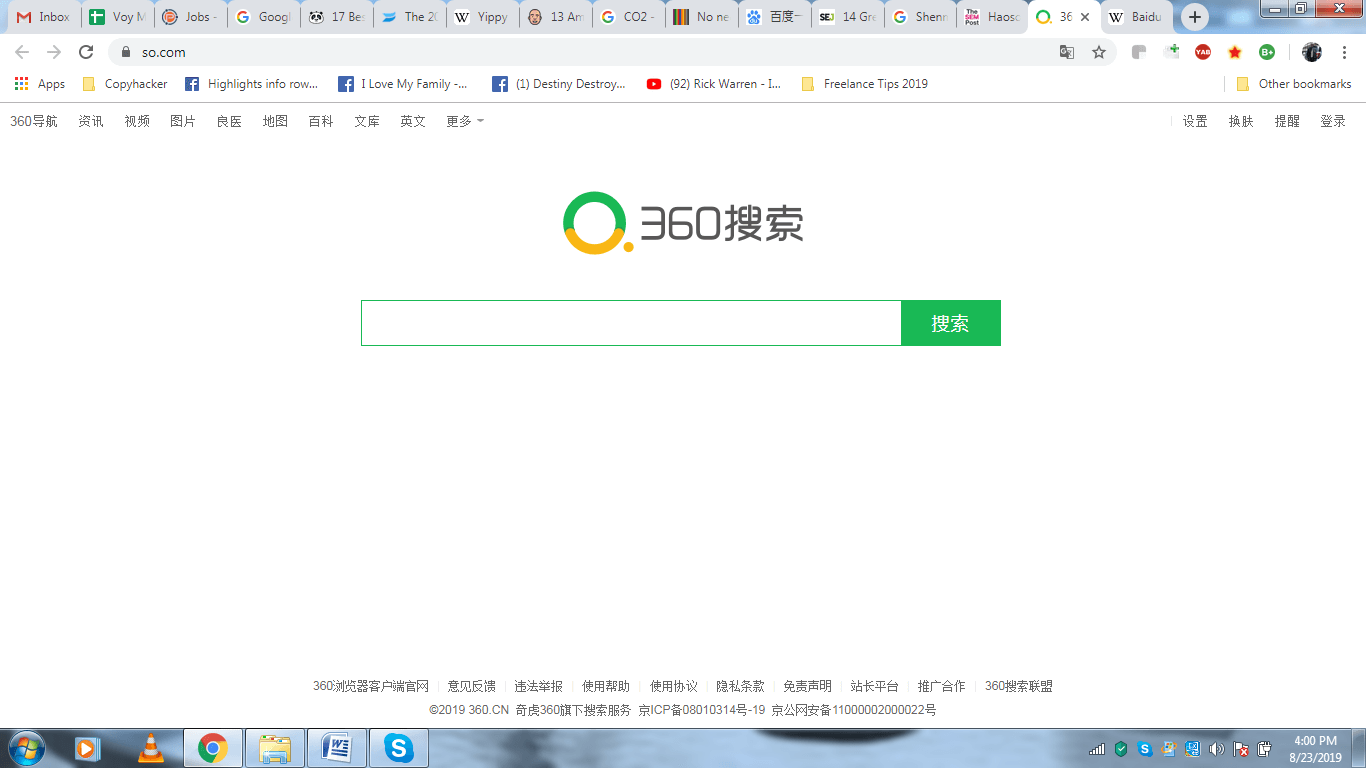This screenshot has height=768, width=1366.
Task: Reload the so.com page
Action: (86, 52)
